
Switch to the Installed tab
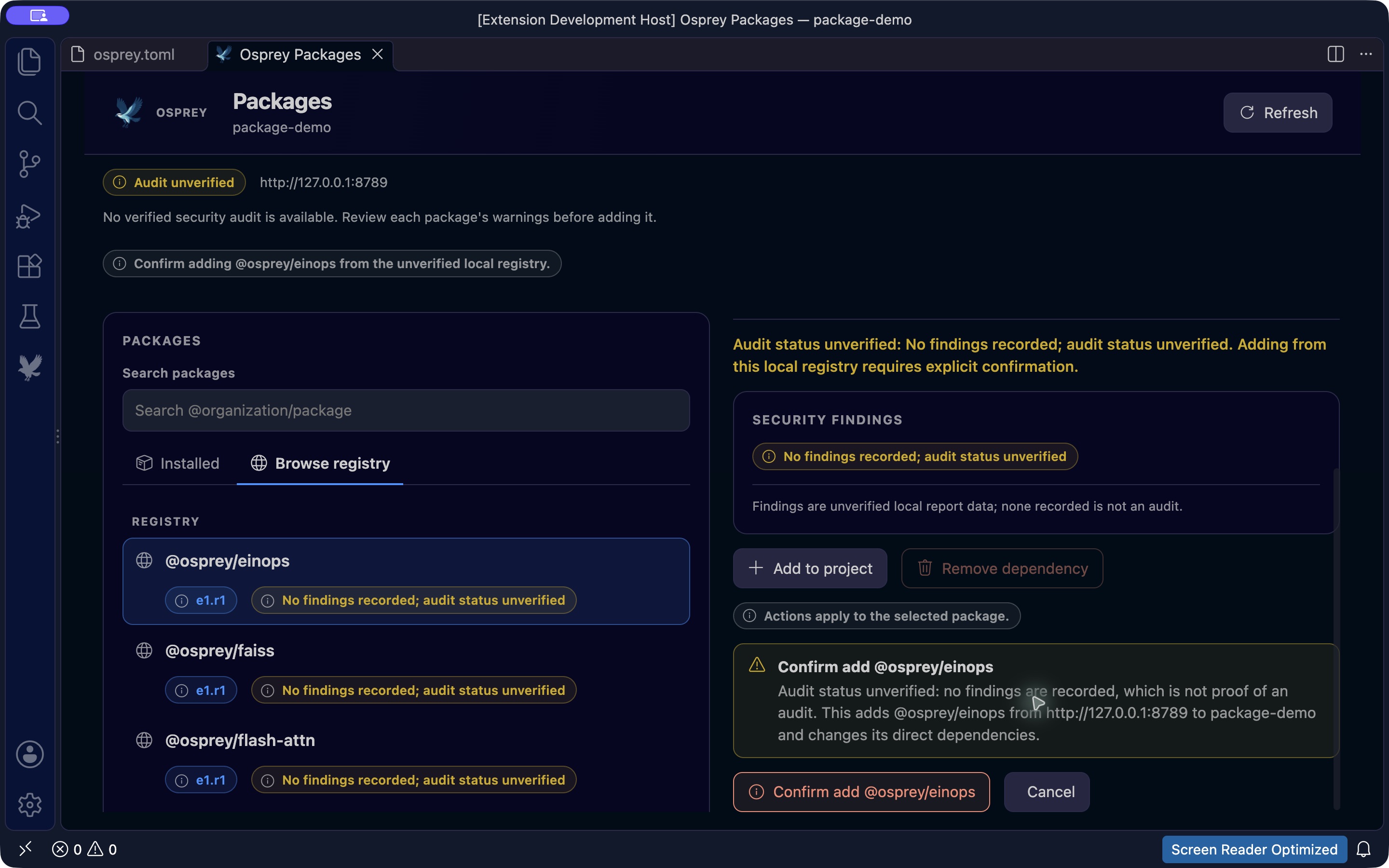pos(178,463)
